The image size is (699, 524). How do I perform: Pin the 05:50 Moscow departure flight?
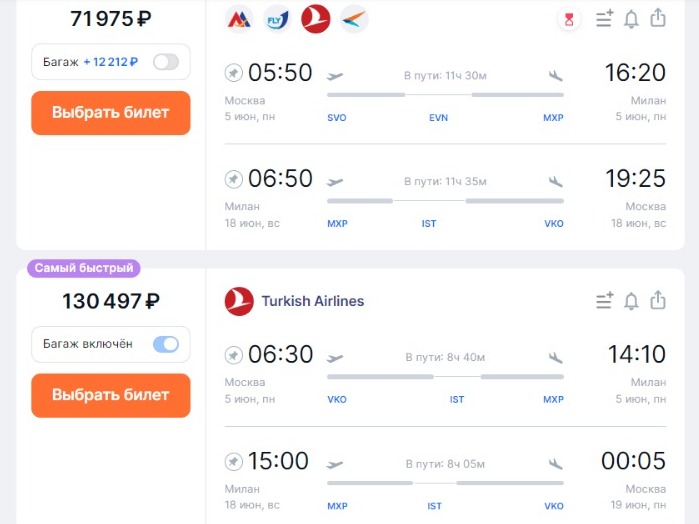[x=234, y=73]
